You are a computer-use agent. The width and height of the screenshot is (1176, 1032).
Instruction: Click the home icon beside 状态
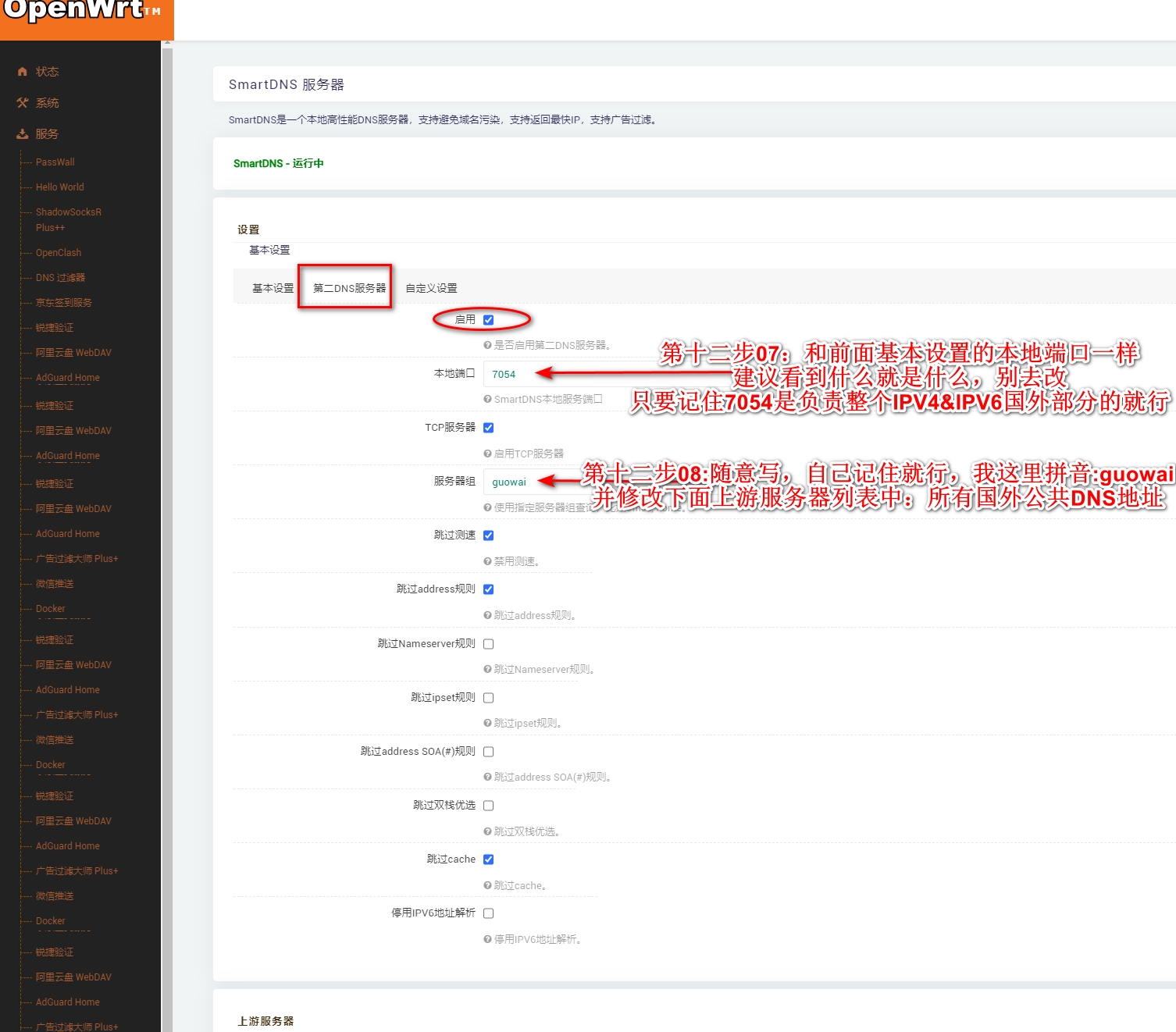[x=23, y=72]
